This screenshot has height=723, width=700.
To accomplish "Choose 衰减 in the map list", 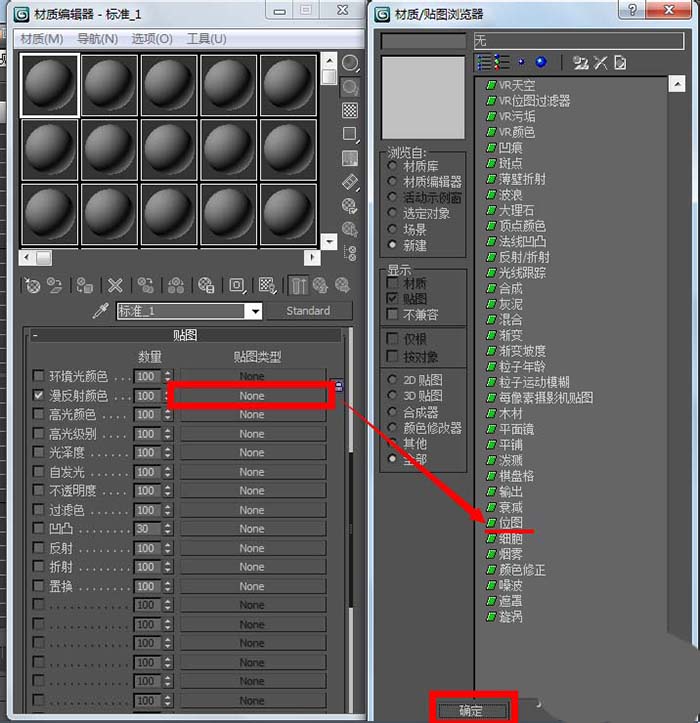I will (510, 507).
